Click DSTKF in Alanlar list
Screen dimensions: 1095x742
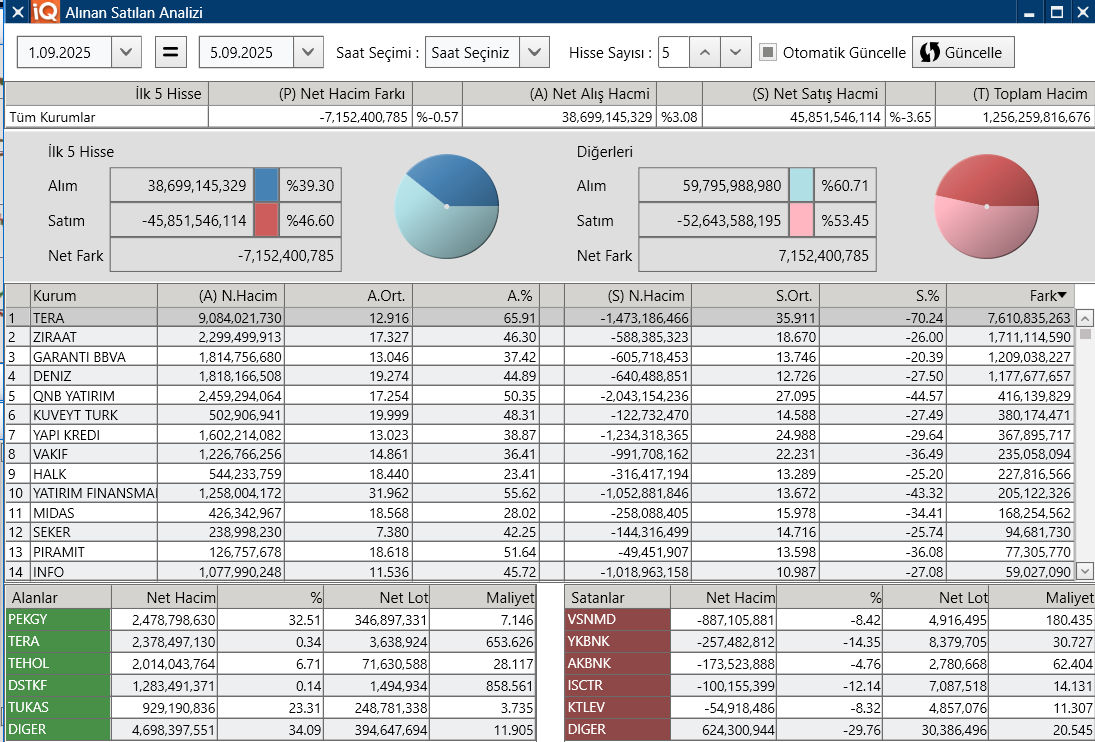(58, 685)
